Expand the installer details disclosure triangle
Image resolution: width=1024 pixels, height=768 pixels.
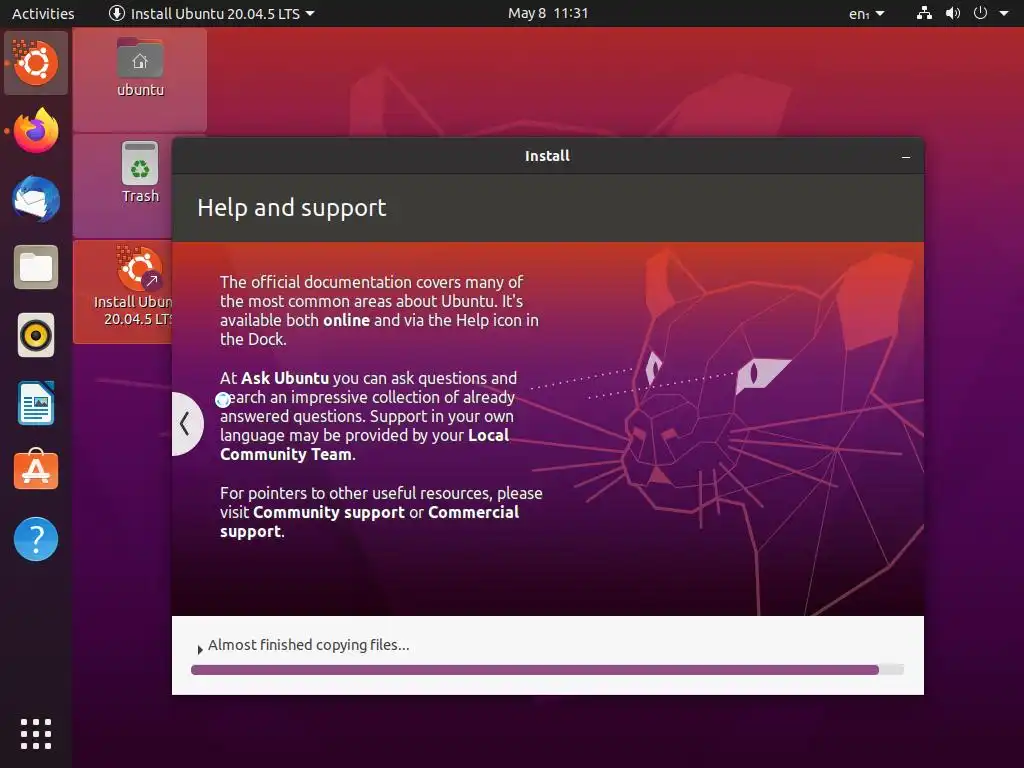coord(200,650)
